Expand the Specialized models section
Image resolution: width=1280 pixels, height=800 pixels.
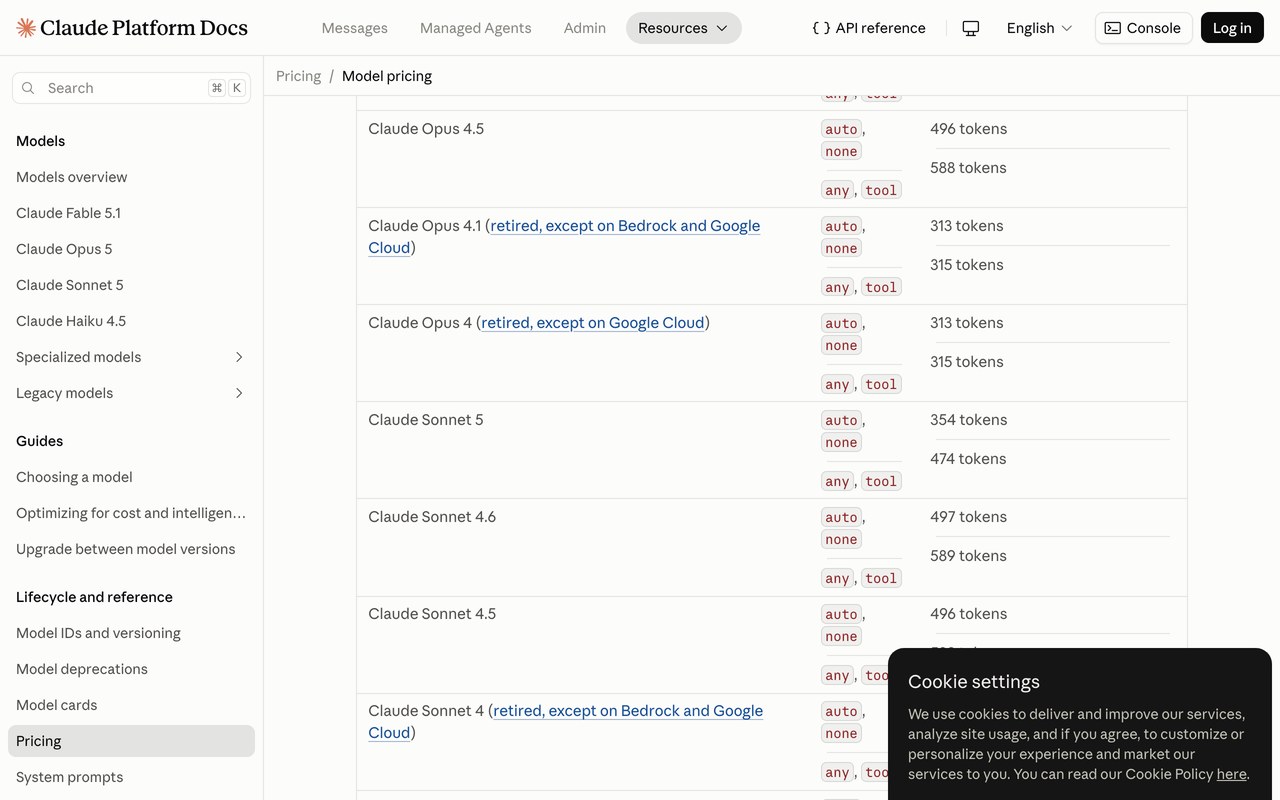pyautogui.click(x=131, y=357)
